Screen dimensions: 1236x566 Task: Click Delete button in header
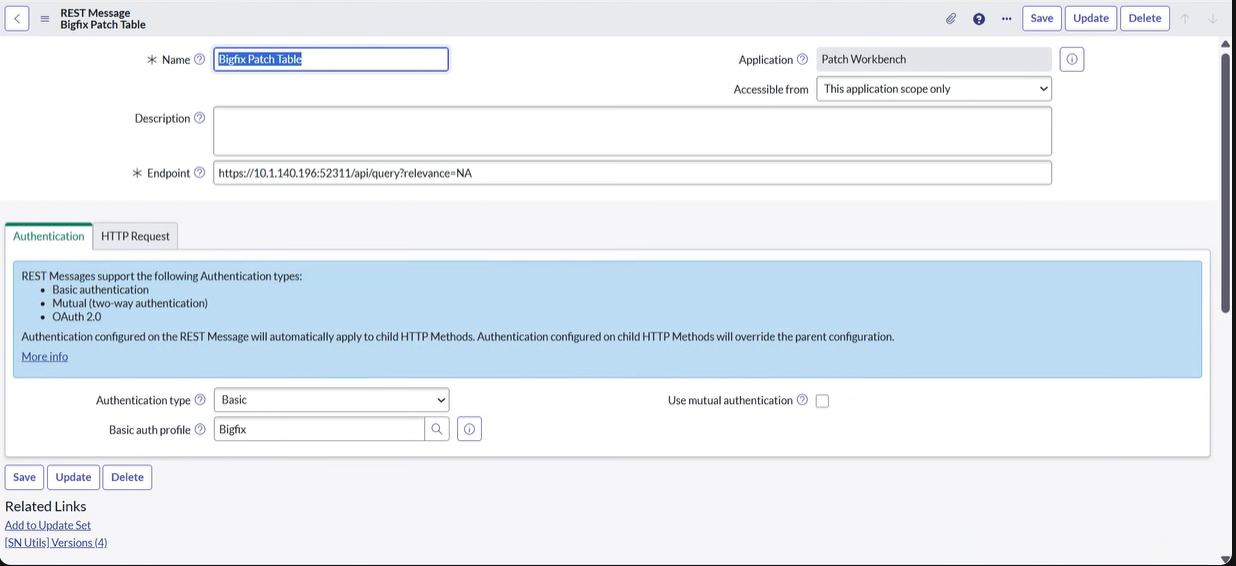point(1145,18)
